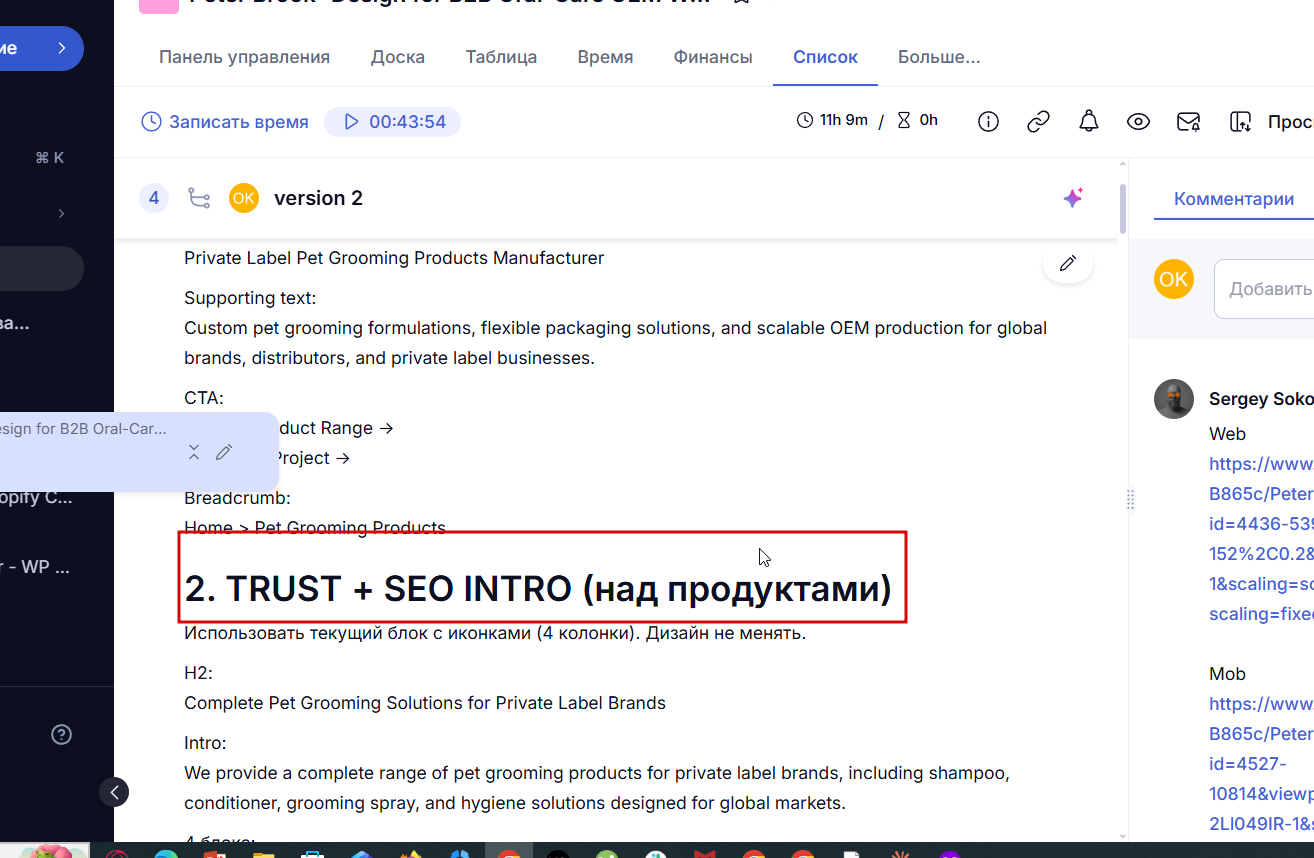Click the Добавить comment input field
The height and width of the screenshot is (858, 1314).
click(1264, 289)
